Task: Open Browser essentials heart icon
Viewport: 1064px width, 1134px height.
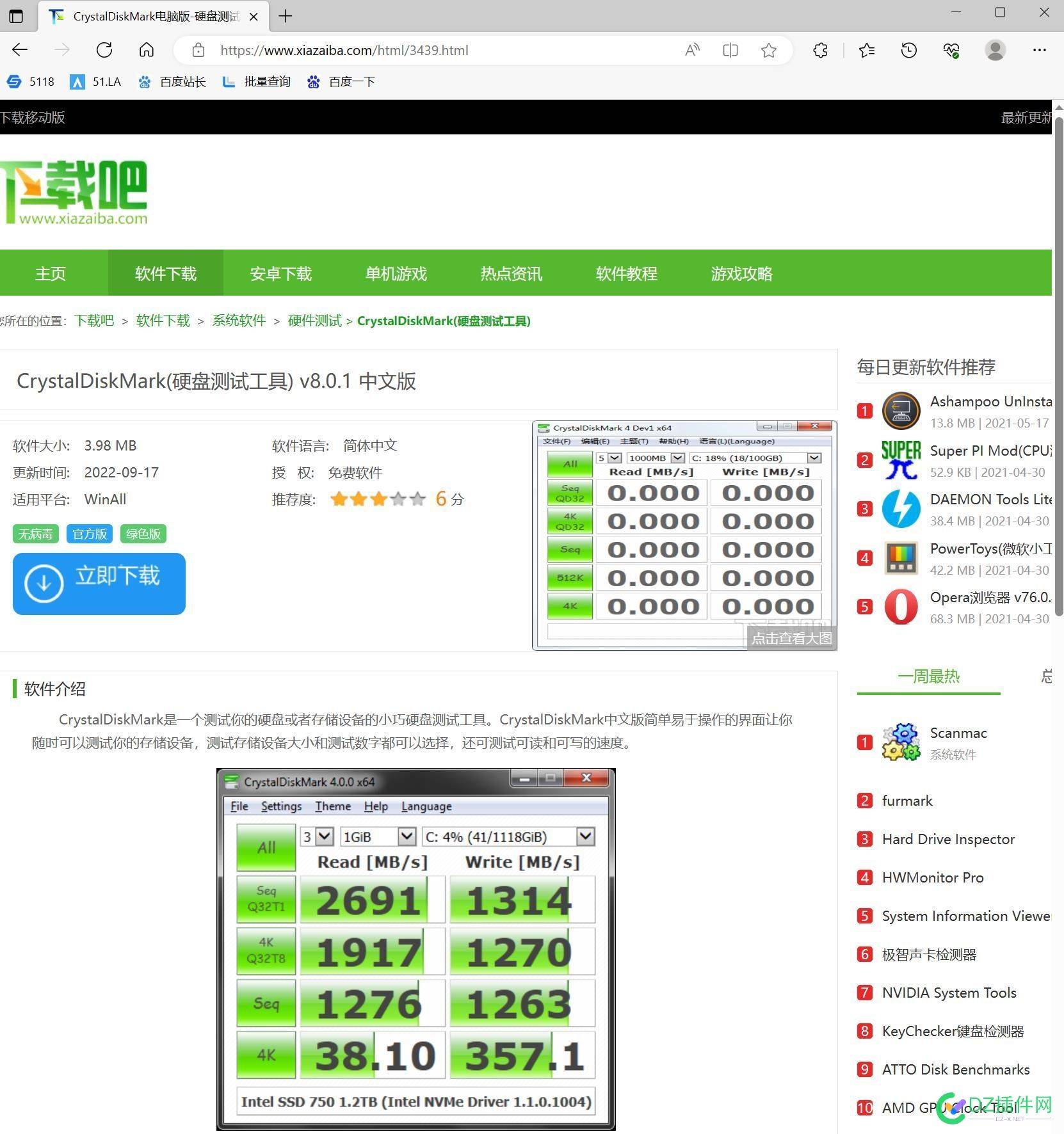Action: coord(951,50)
